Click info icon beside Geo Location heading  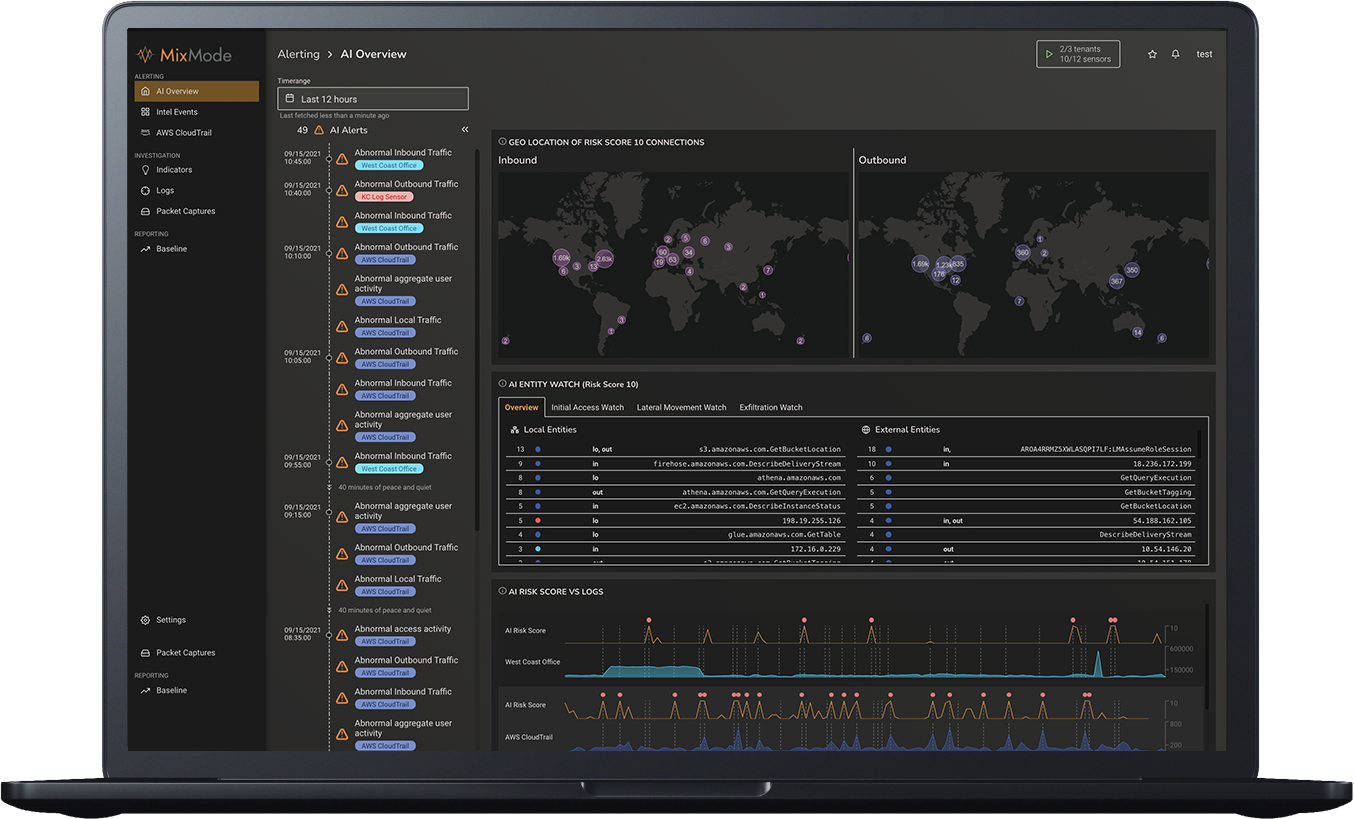(502, 142)
